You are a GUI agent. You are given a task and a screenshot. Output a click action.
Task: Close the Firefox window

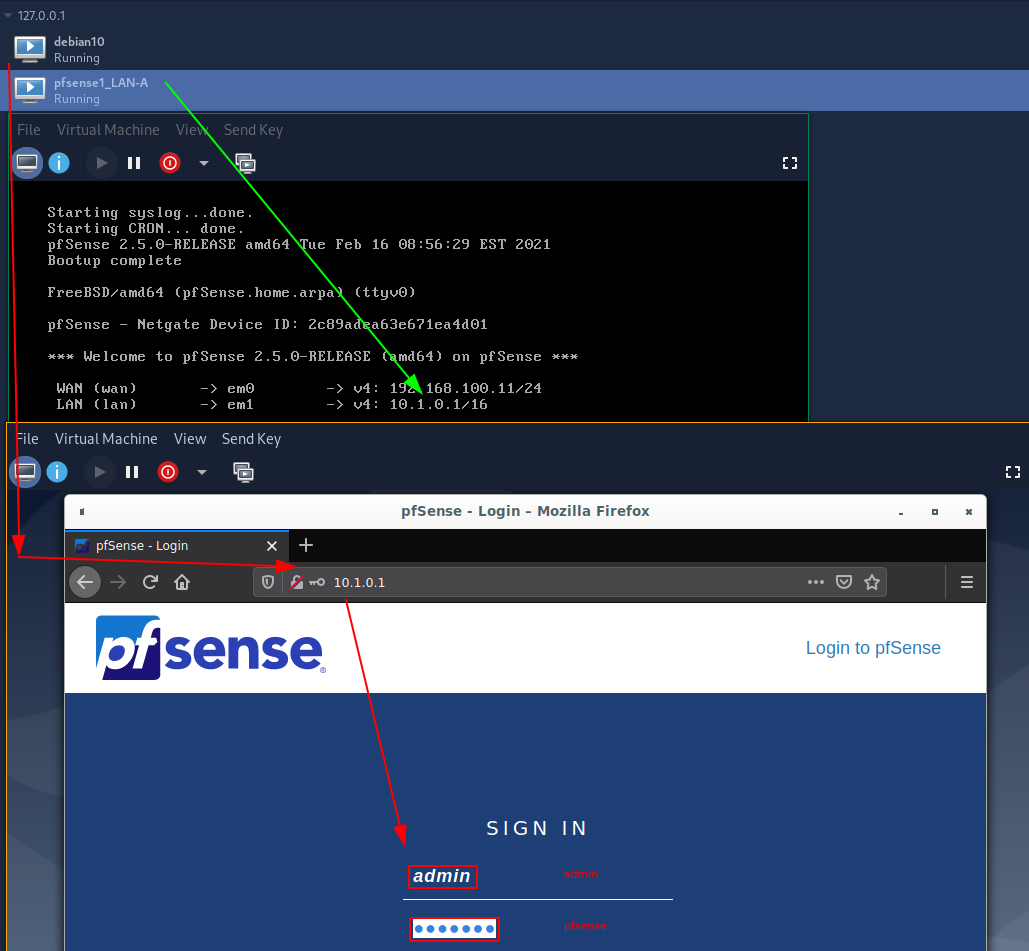click(969, 512)
